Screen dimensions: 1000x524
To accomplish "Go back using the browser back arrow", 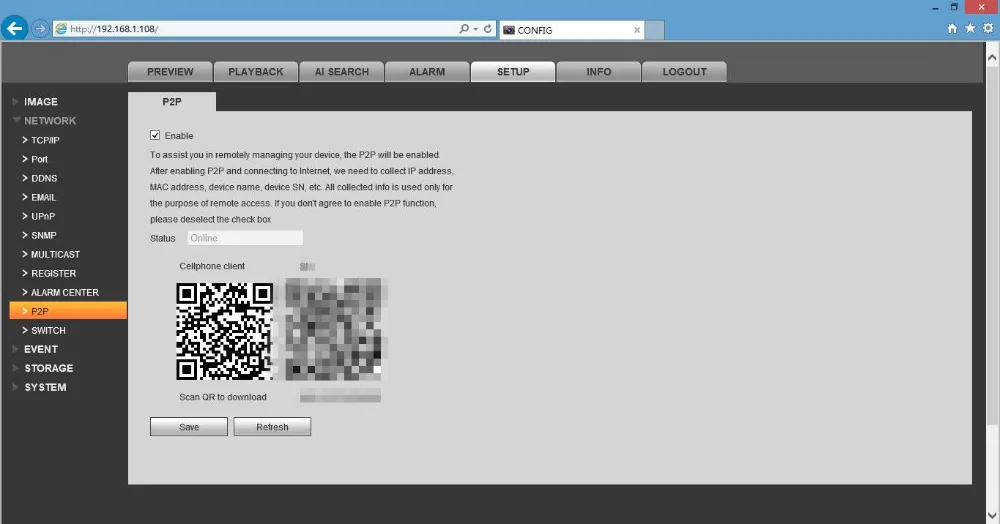I will click(x=14, y=29).
